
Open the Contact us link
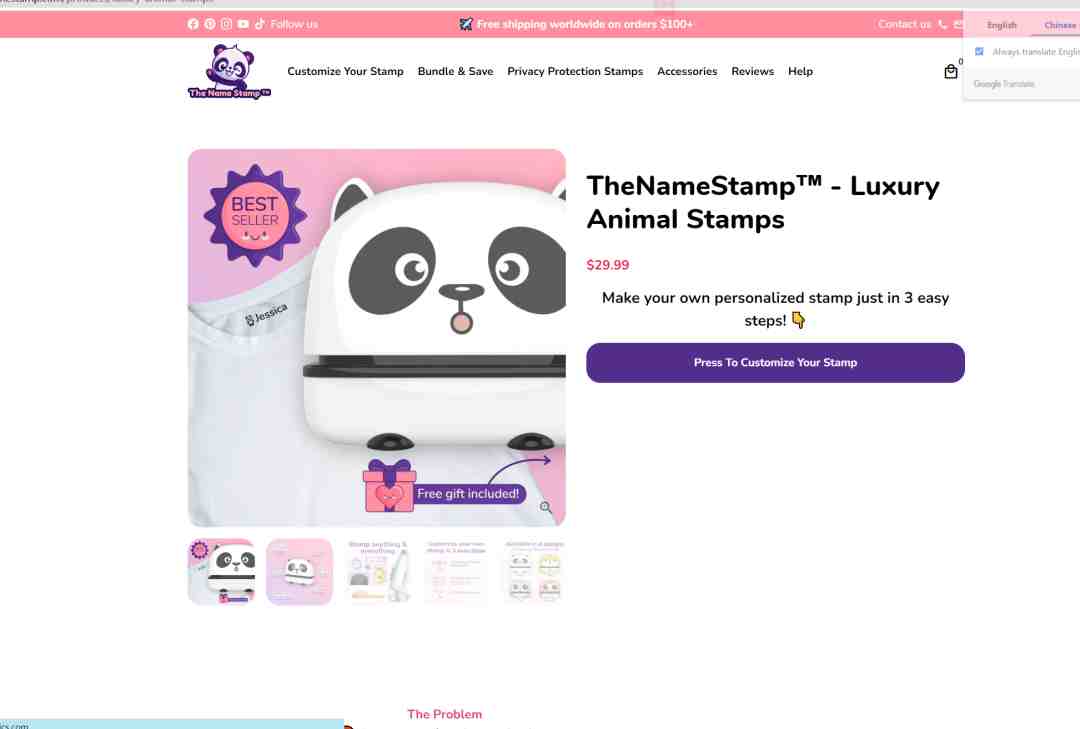(904, 24)
